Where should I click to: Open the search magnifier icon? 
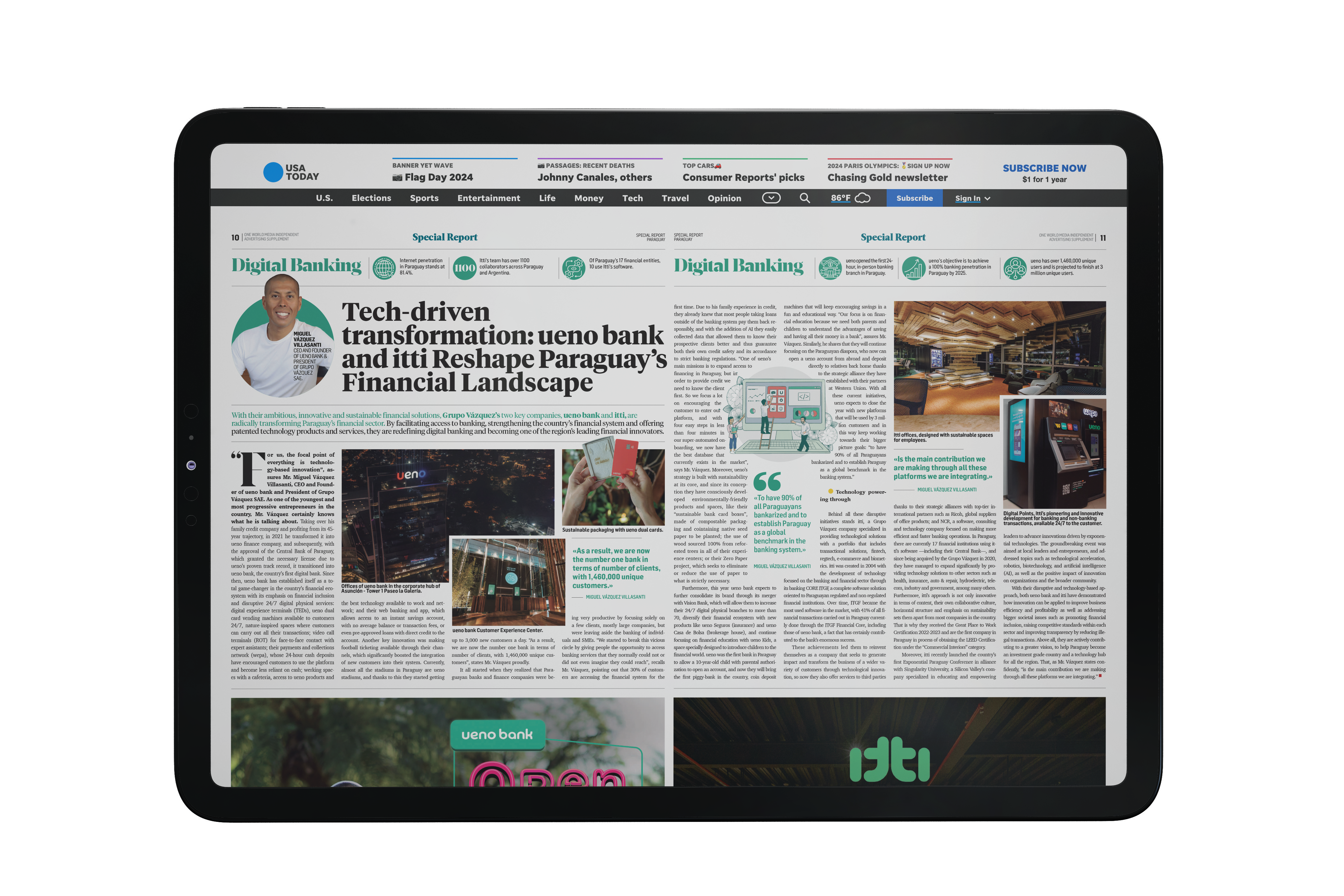tap(805, 198)
